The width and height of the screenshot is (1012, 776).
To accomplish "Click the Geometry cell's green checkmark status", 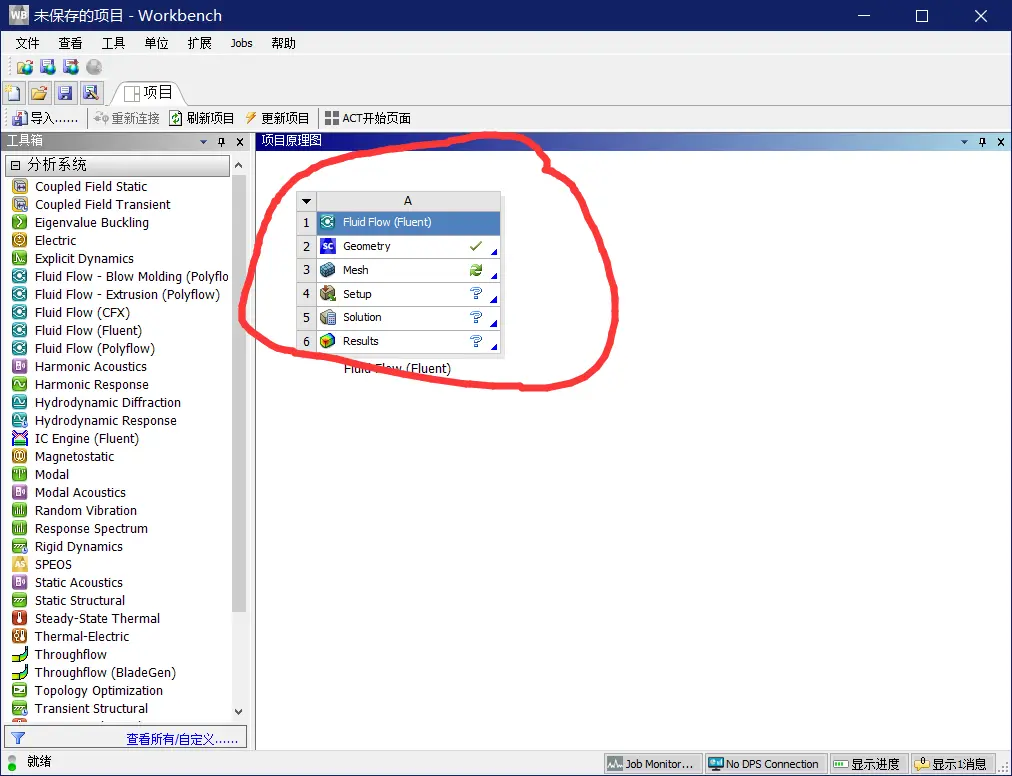I will tap(476, 246).
